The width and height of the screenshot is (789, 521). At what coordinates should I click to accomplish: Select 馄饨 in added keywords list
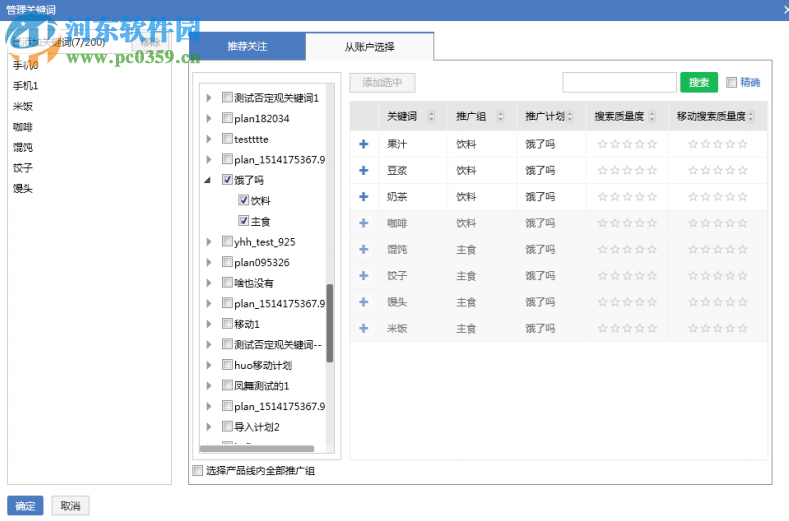pos(23,147)
